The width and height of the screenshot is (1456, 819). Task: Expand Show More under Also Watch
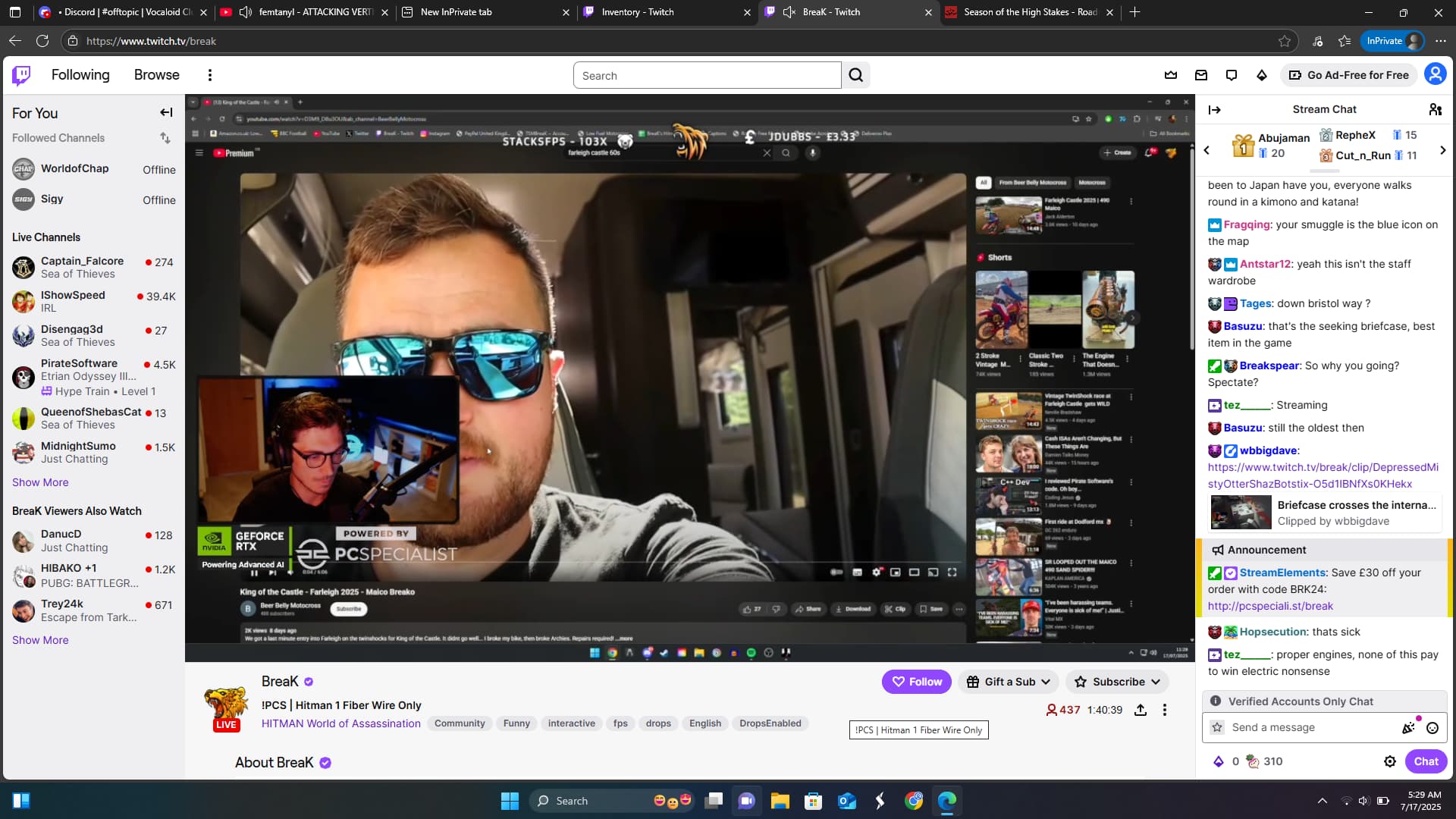point(40,640)
